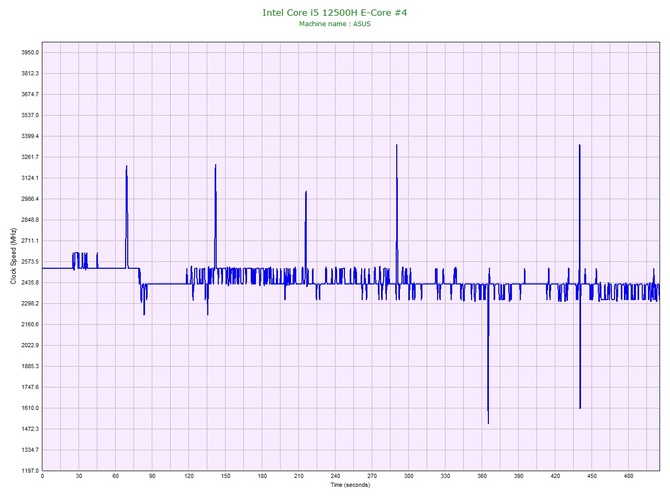Click the Clock Speed (MHz) axis label
The image size is (670, 502).
(x=13, y=256)
